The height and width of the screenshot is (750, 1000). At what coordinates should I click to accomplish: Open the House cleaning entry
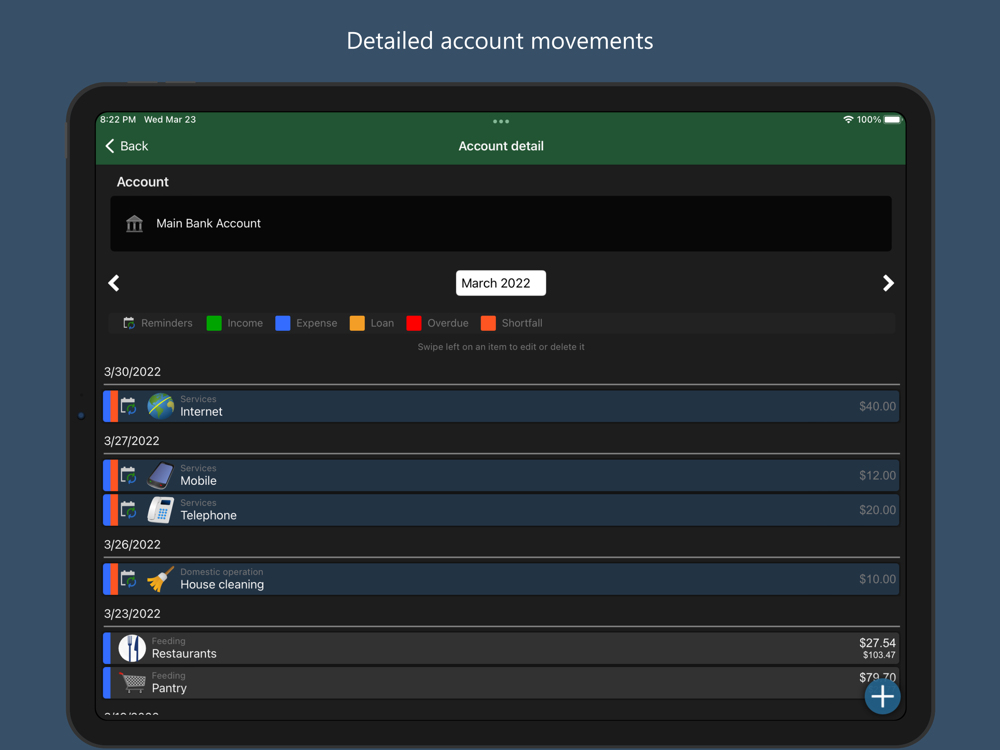tap(501, 579)
